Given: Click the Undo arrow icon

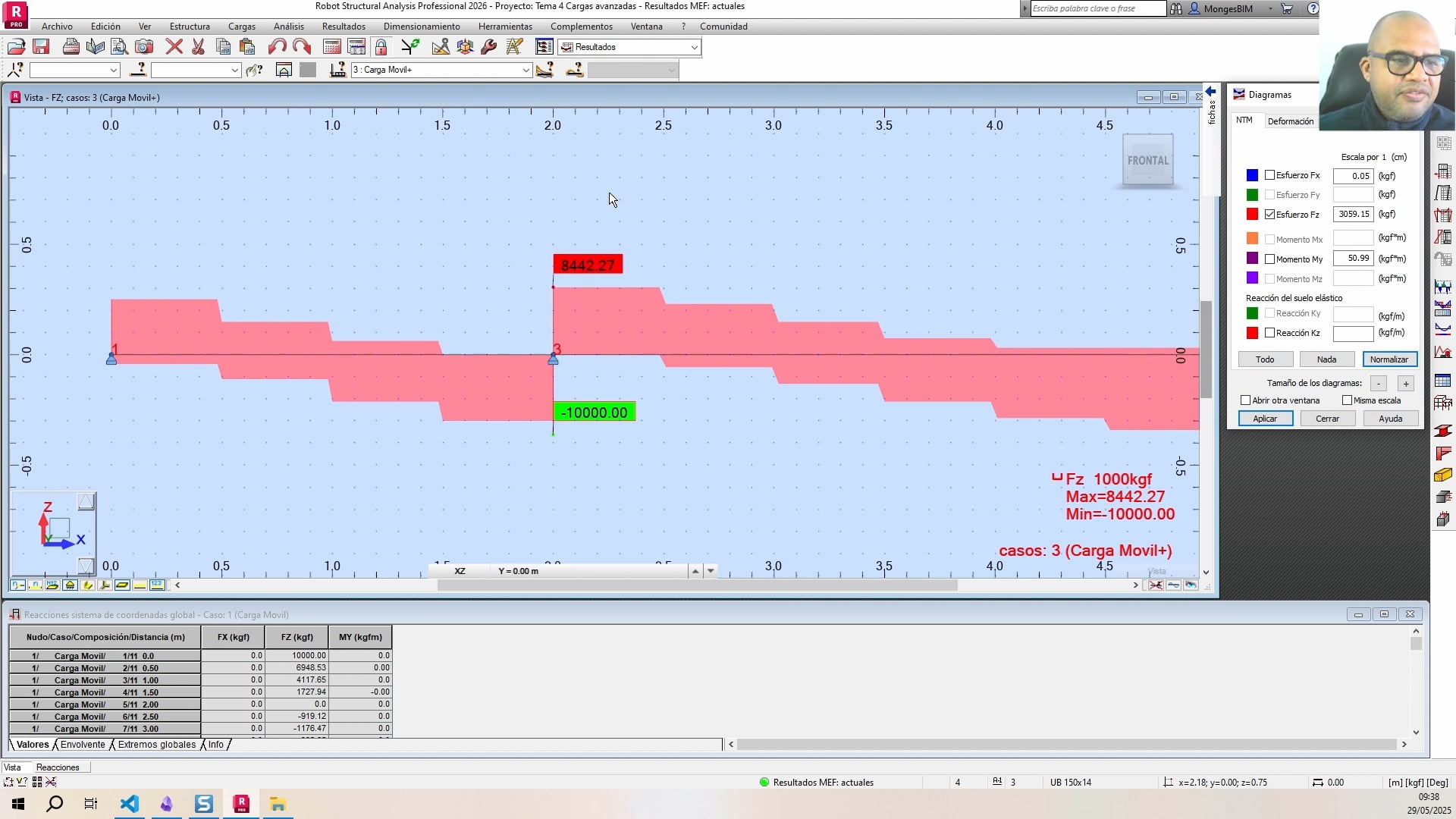Looking at the screenshot, I should [x=277, y=47].
